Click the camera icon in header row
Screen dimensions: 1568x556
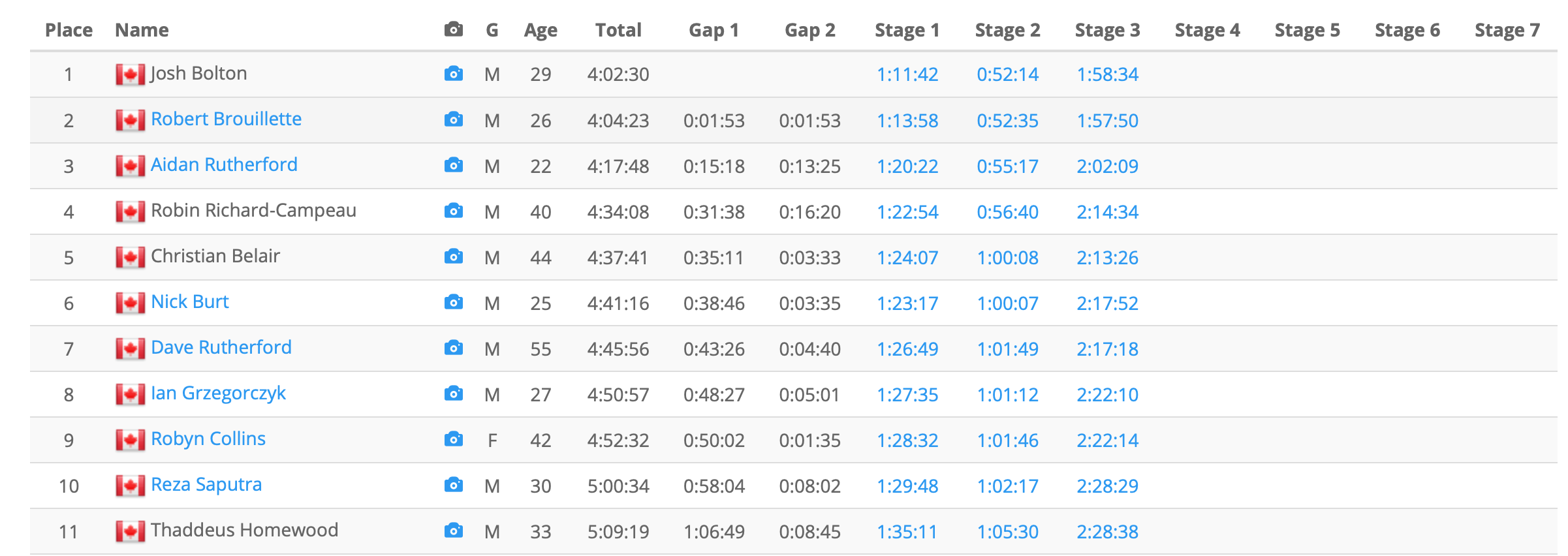click(453, 29)
